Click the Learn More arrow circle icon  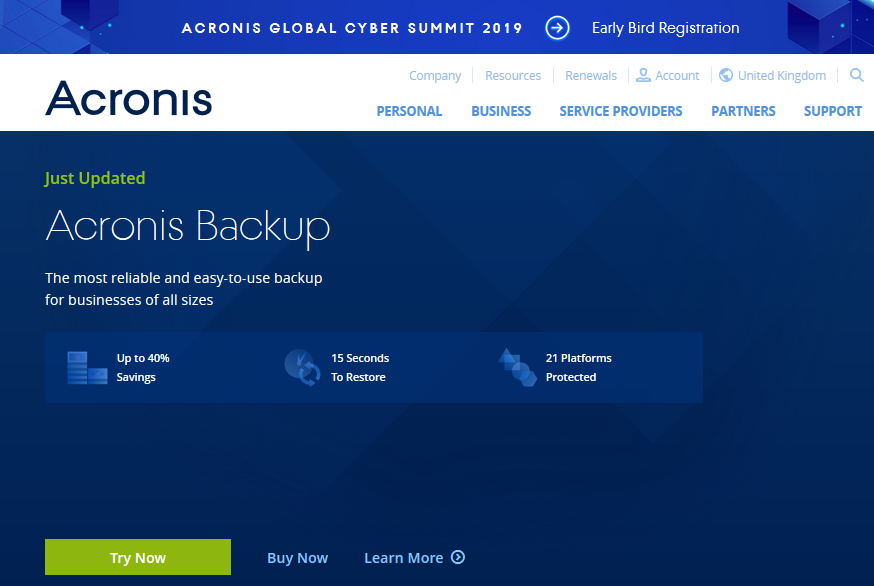458,557
